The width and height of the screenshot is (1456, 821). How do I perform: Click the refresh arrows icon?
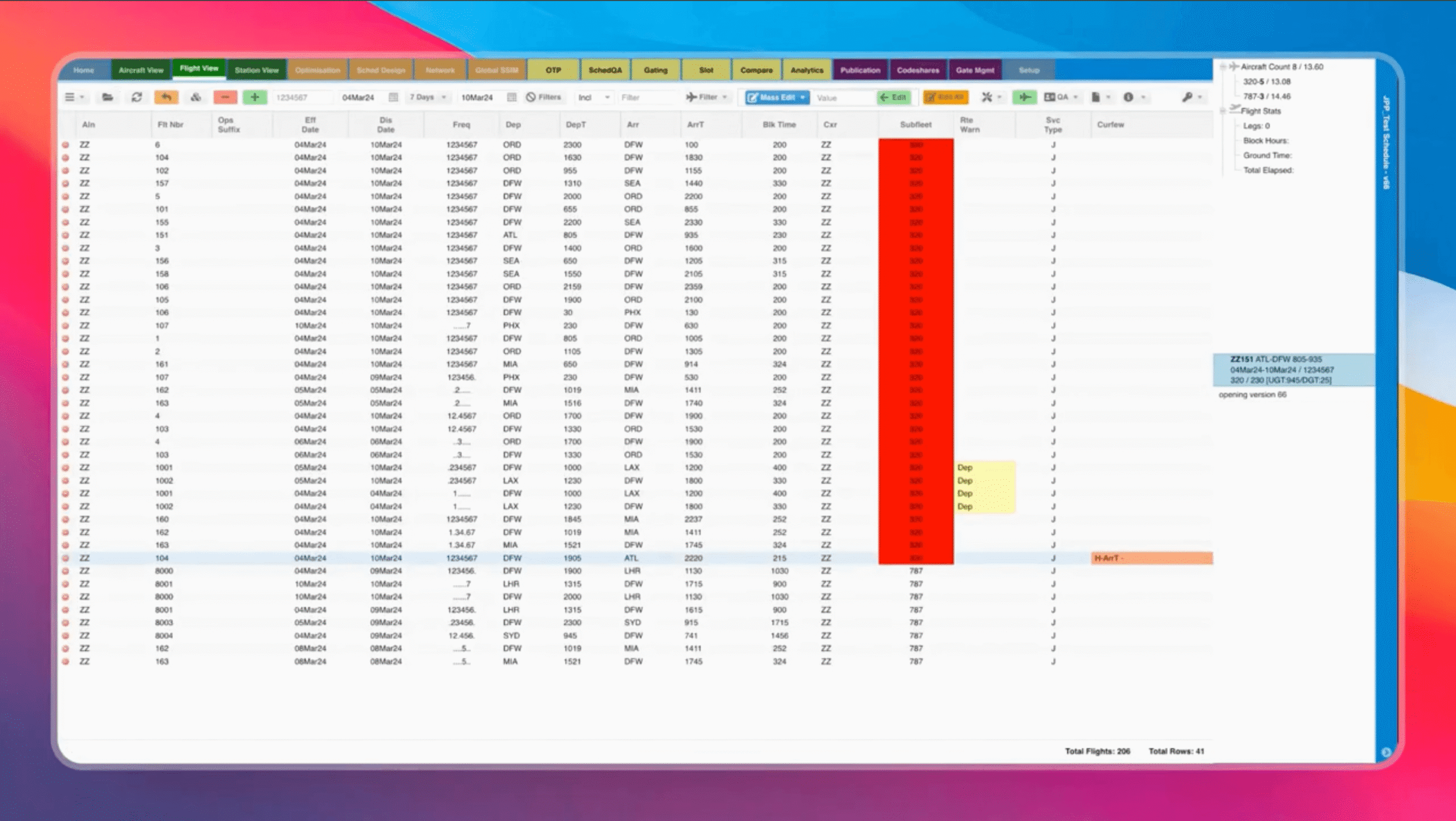136,97
